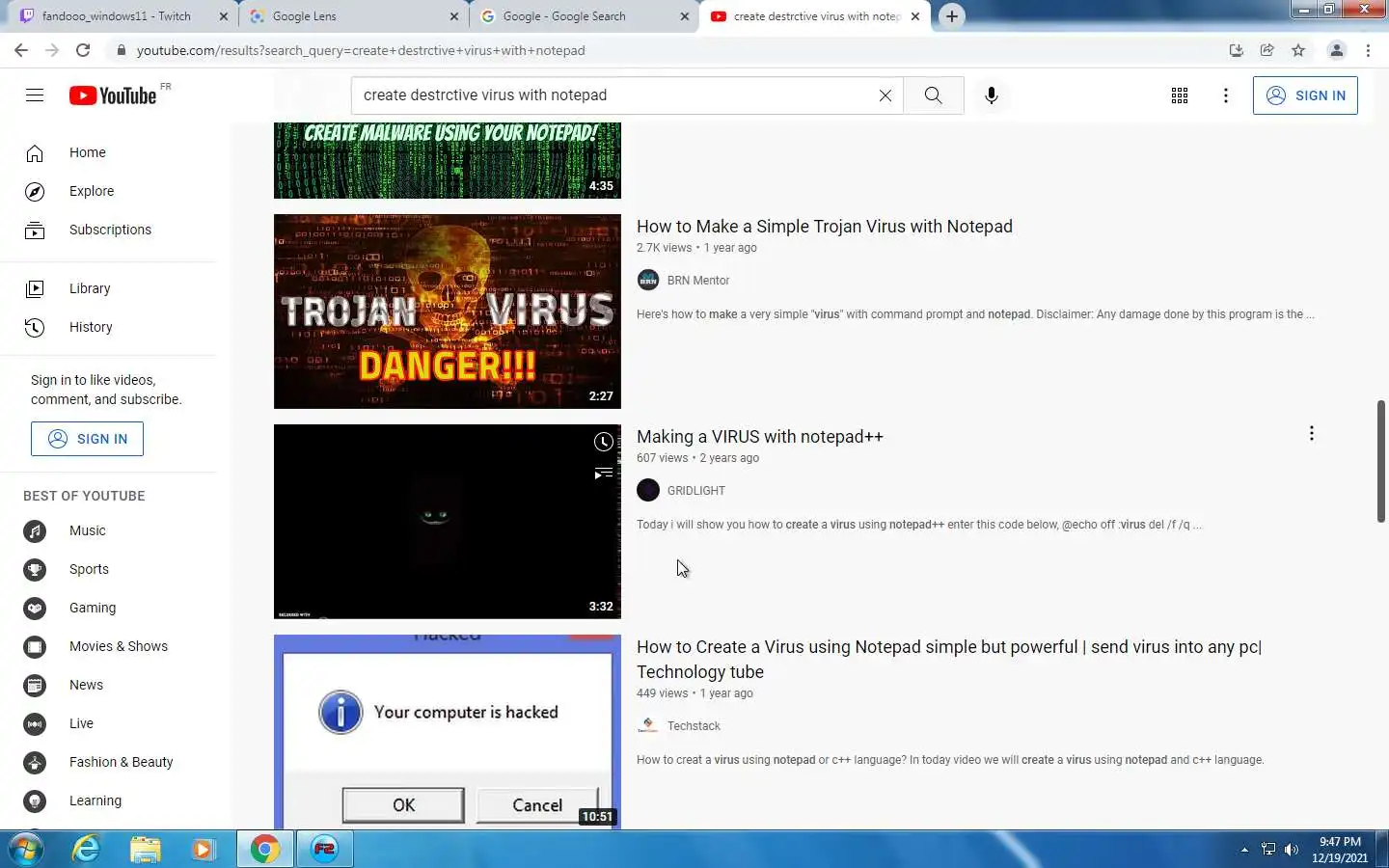Open the Chrome taskbar icon
This screenshot has height=868, width=1389.
(264, 849)
